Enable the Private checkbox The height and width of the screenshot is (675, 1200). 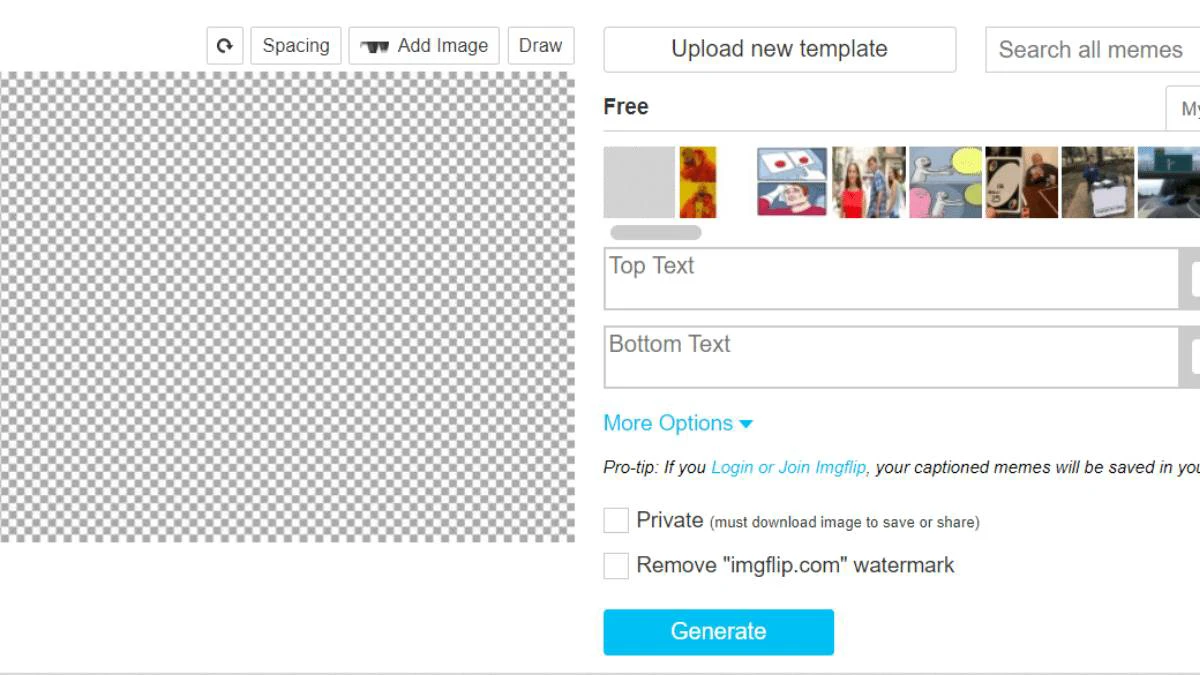616,520
